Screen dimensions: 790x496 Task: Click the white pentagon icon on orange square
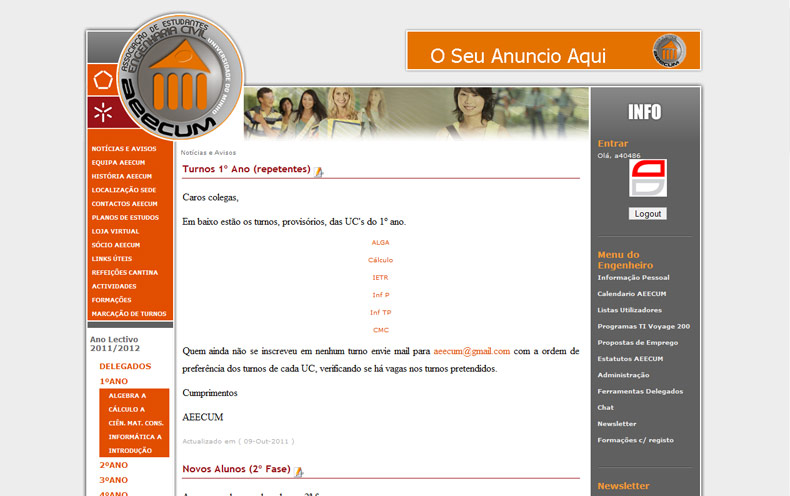103,80
